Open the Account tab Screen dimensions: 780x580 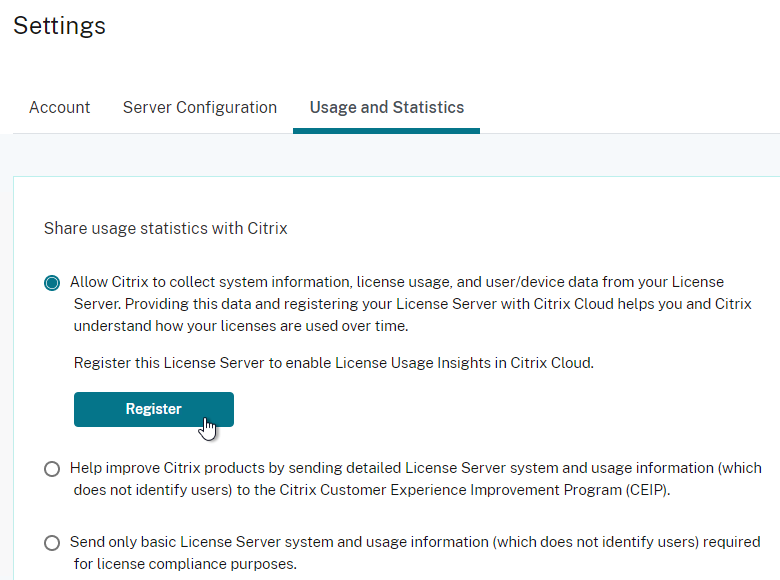click(59, 107)
